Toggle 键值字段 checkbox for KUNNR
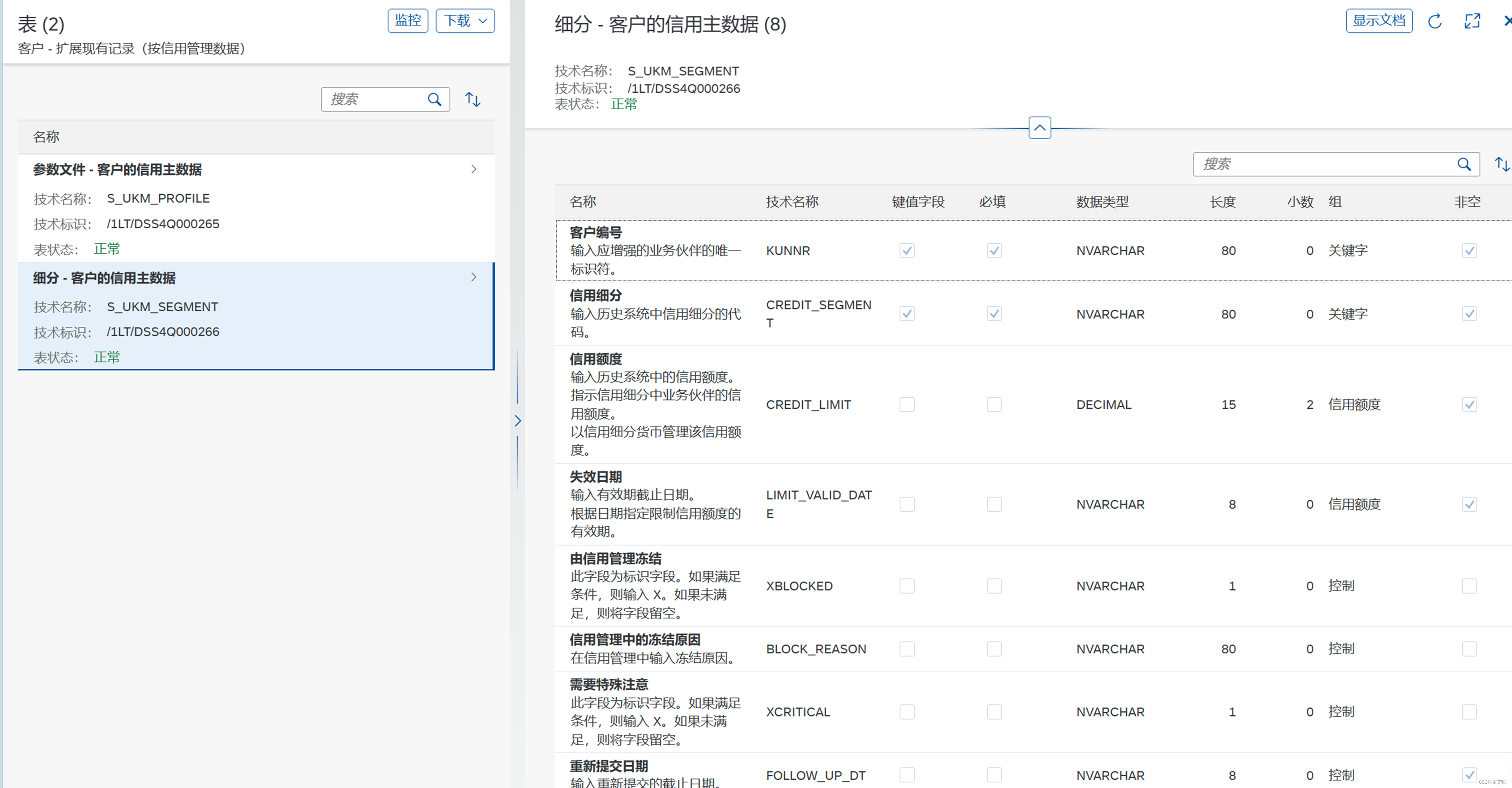Image resolution: width=1512 pixels, height=788 pixels. (x=907, y=251)
